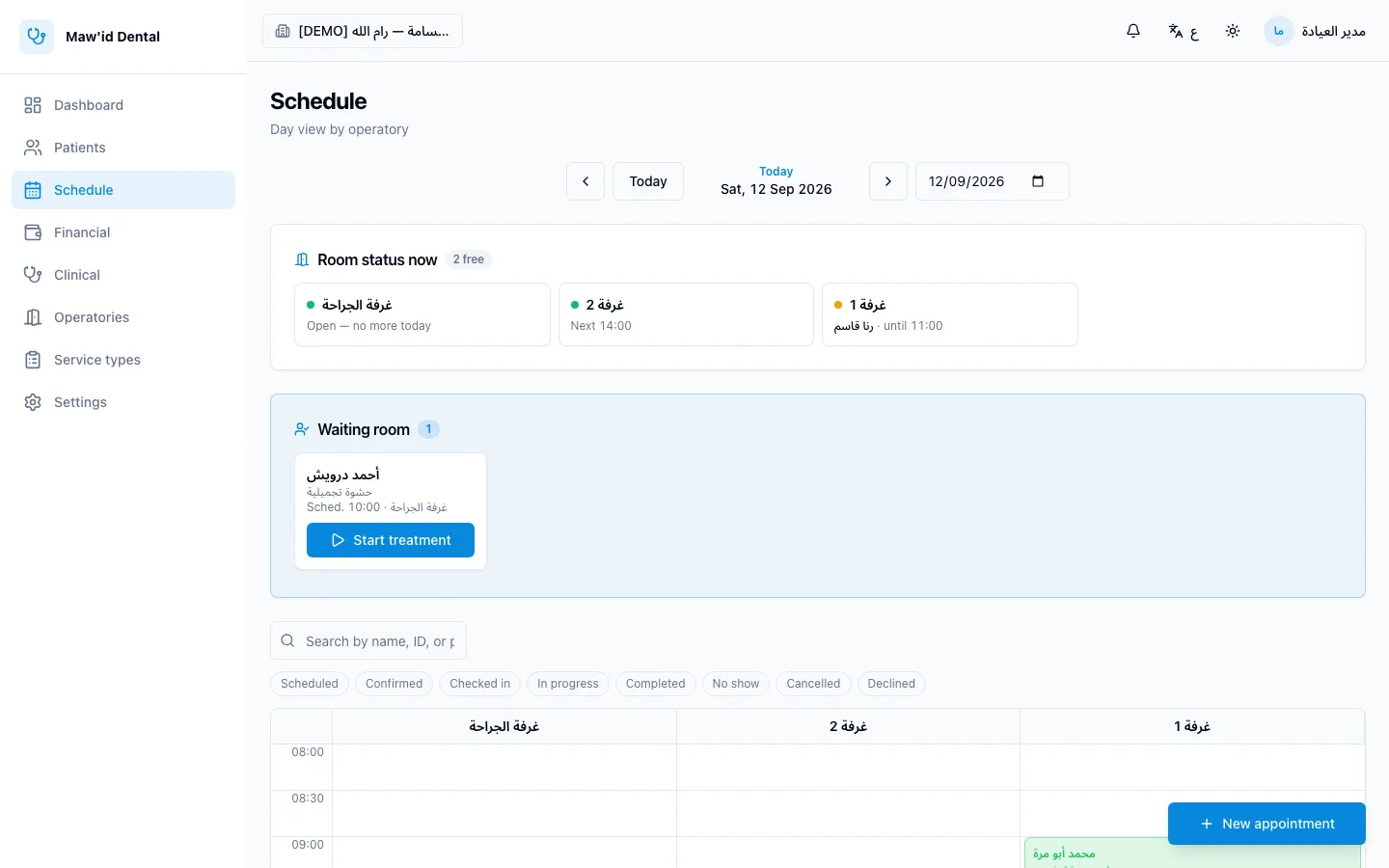Open the calendar picker icon in date field
Image resolution: width=1389 pixels, height=868 pixels.
[1038, 181]
